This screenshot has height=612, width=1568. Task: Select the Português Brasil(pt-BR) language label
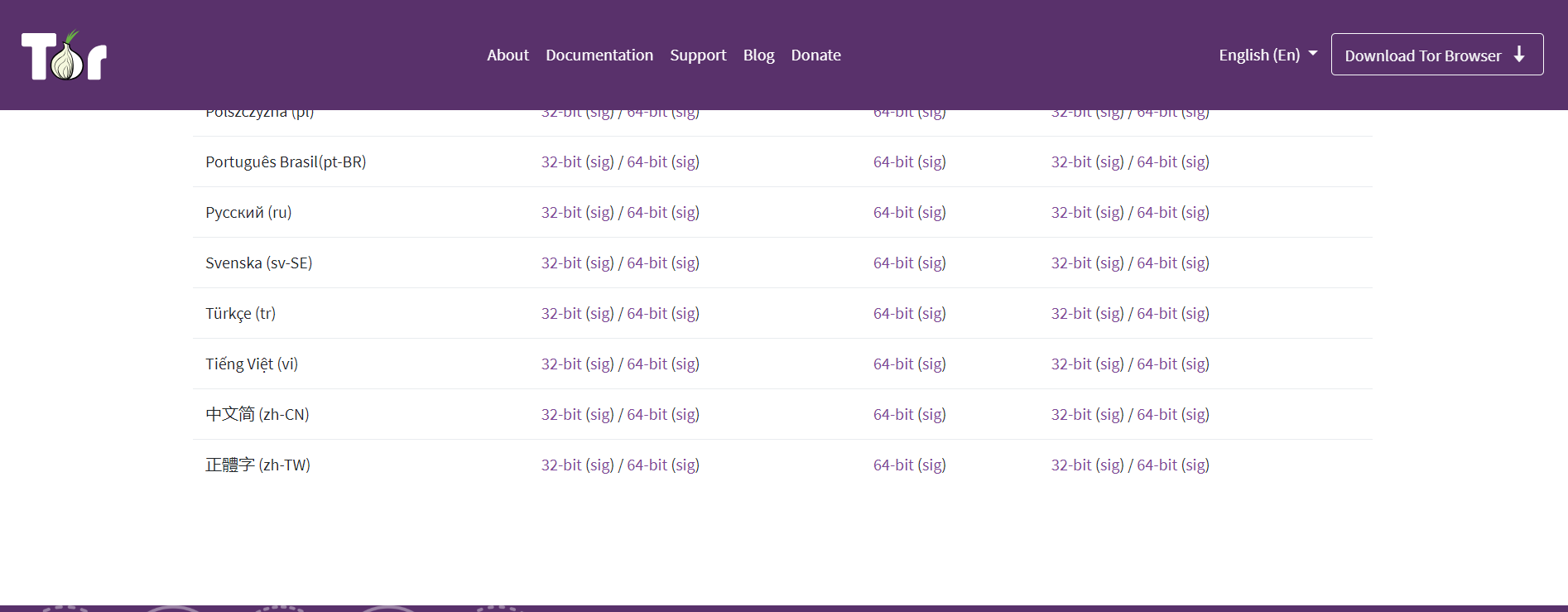pyautogui.click(x=286, y=162)
